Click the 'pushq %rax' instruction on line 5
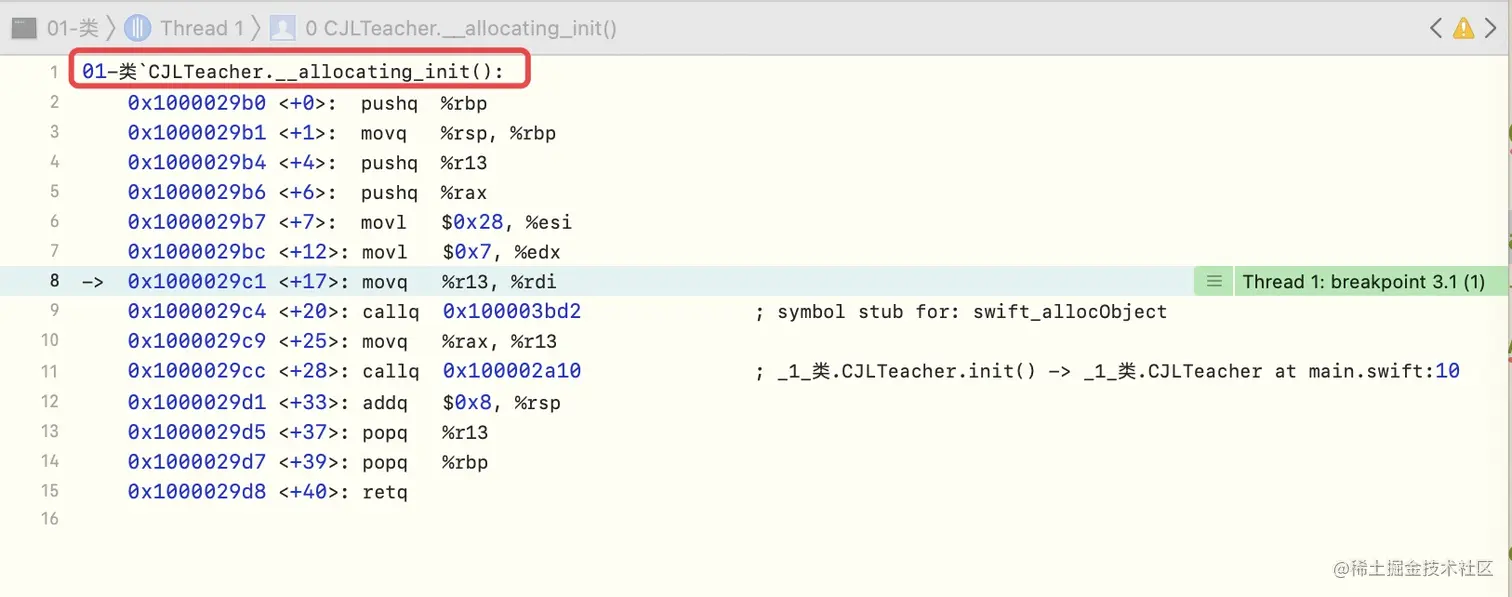Screen dimensions: 1512x597 [425, 192]
